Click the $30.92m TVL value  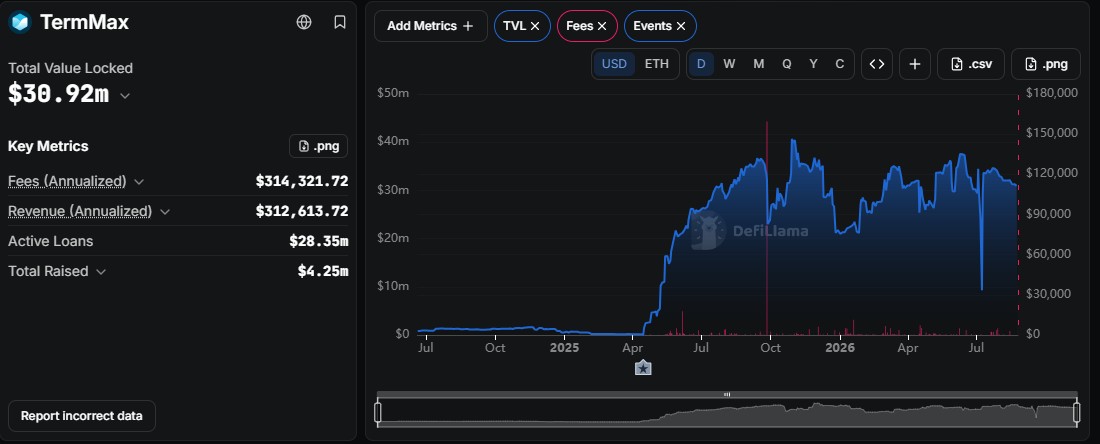tap(58, 94)
